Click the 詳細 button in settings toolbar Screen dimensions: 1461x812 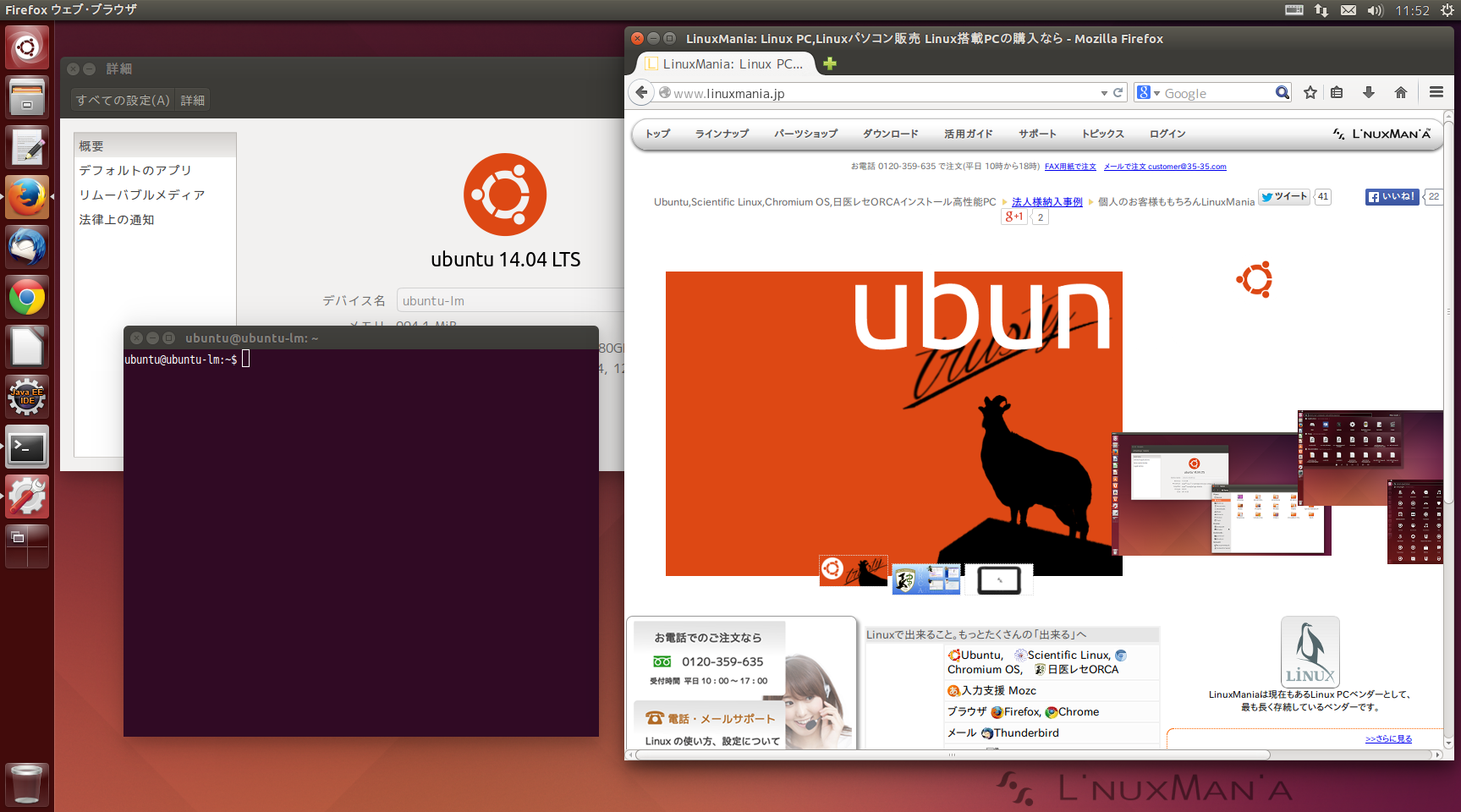click(x=193, y=100)
